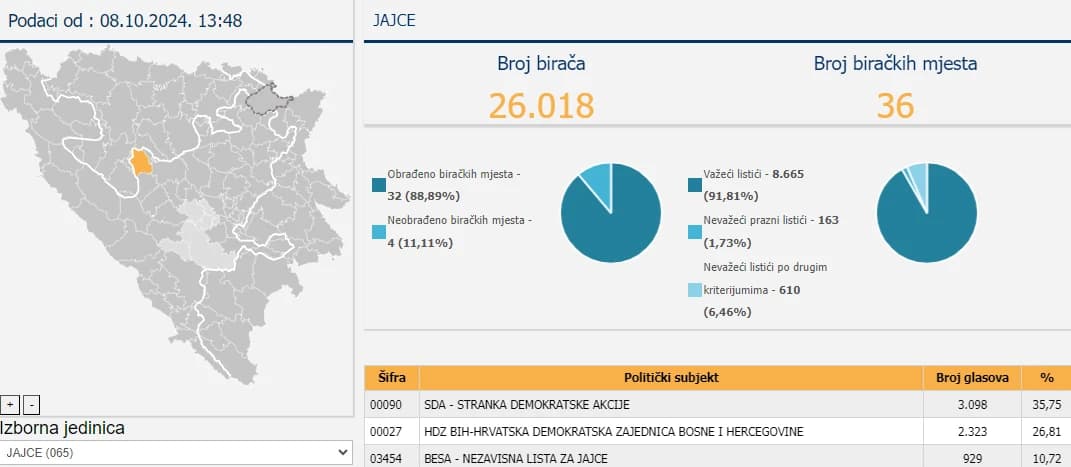Click the percentage value 26,81

[x=1048, y=431]
